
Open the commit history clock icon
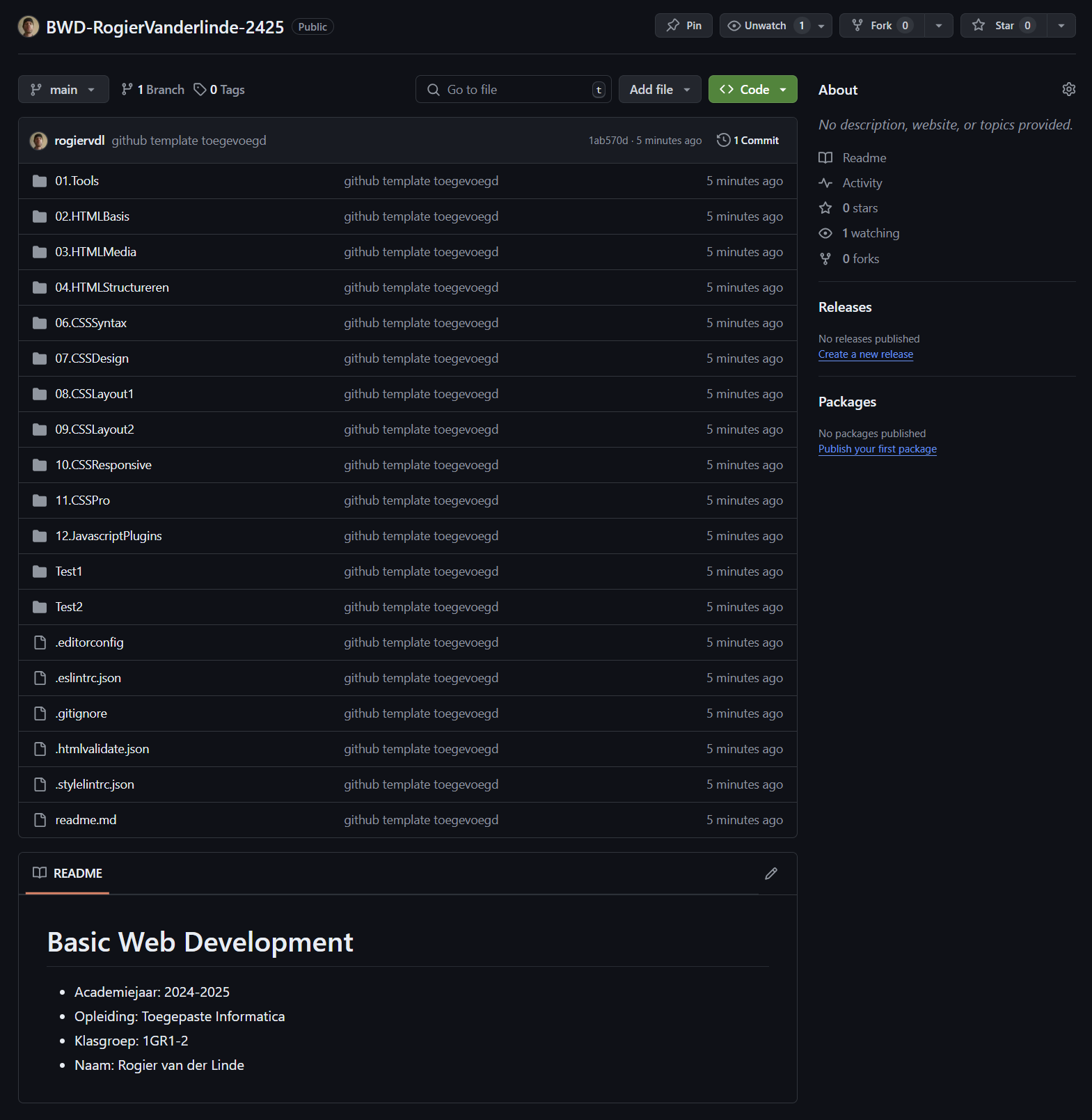tap(723, 140)
